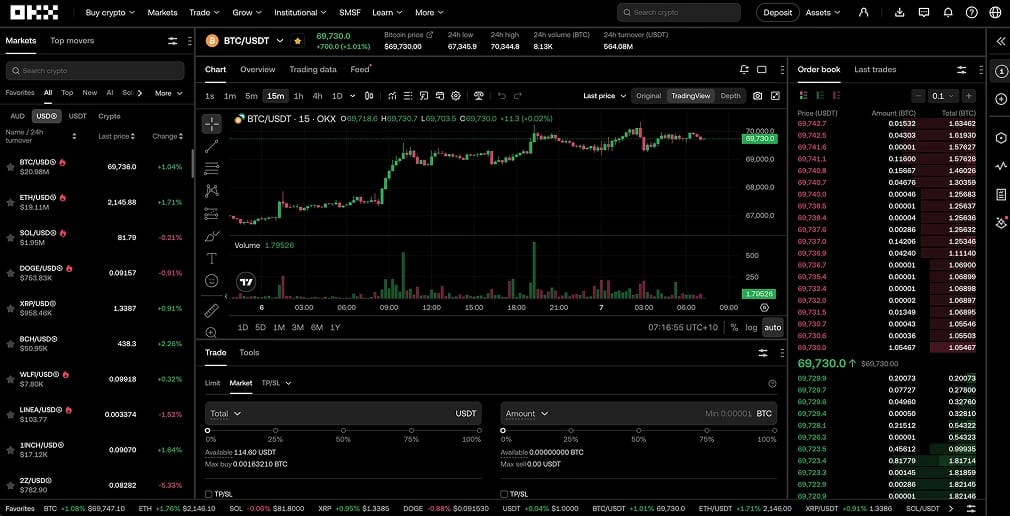Select the 1h timeframe
Image resolution: width=1010 pixels, height=516 pixels.
point(298,96)
